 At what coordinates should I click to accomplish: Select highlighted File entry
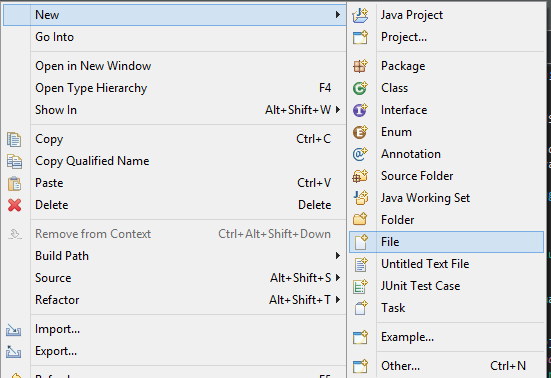tap(446, 242)
